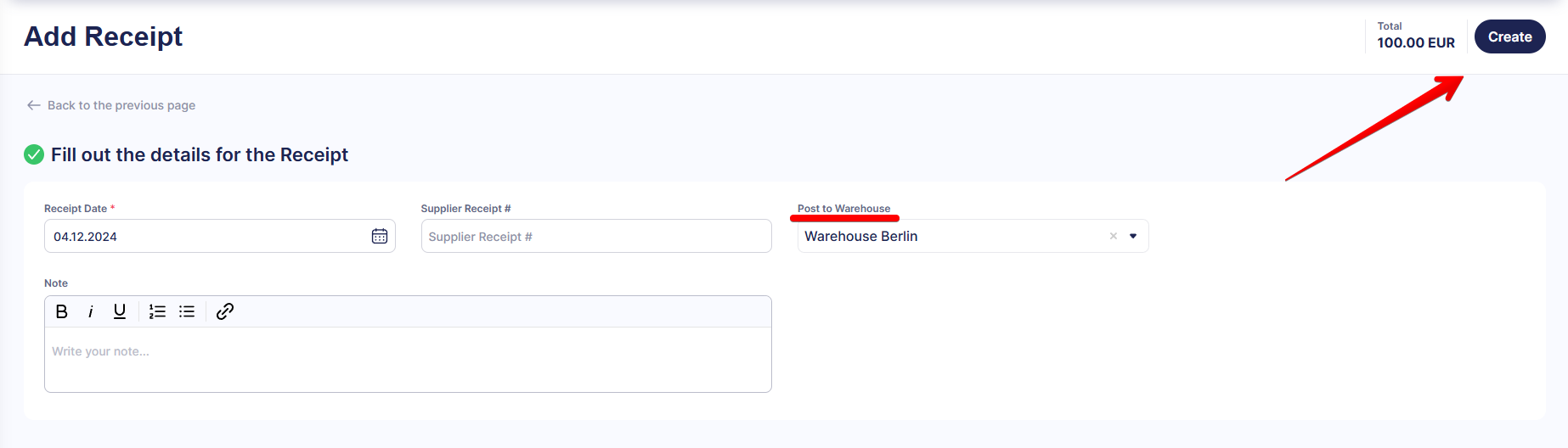
Task: Click the green checkmark step icon
Action: pyautogui.click(x=34, y=154)
